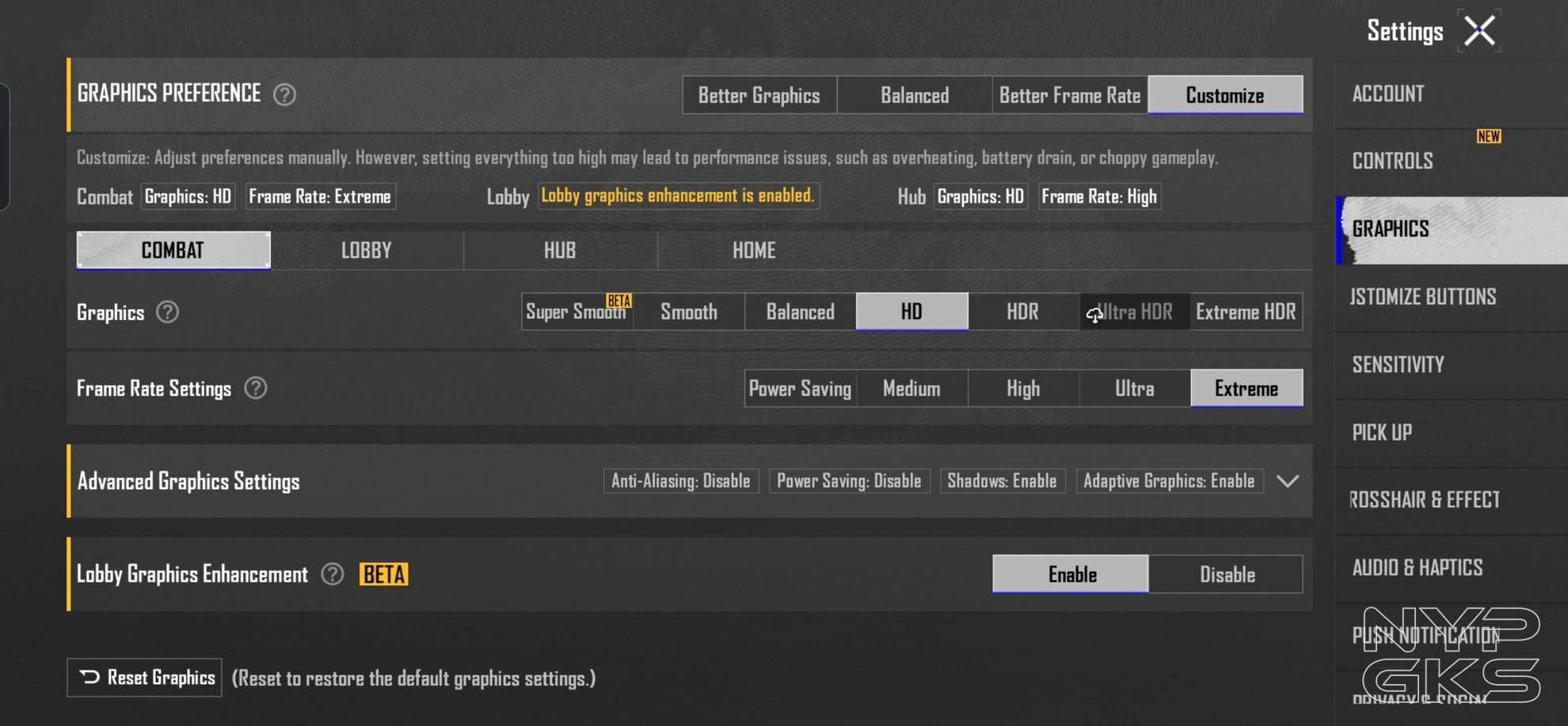
Task: Switch to the LOBBY tab
Action: (367, 250)
